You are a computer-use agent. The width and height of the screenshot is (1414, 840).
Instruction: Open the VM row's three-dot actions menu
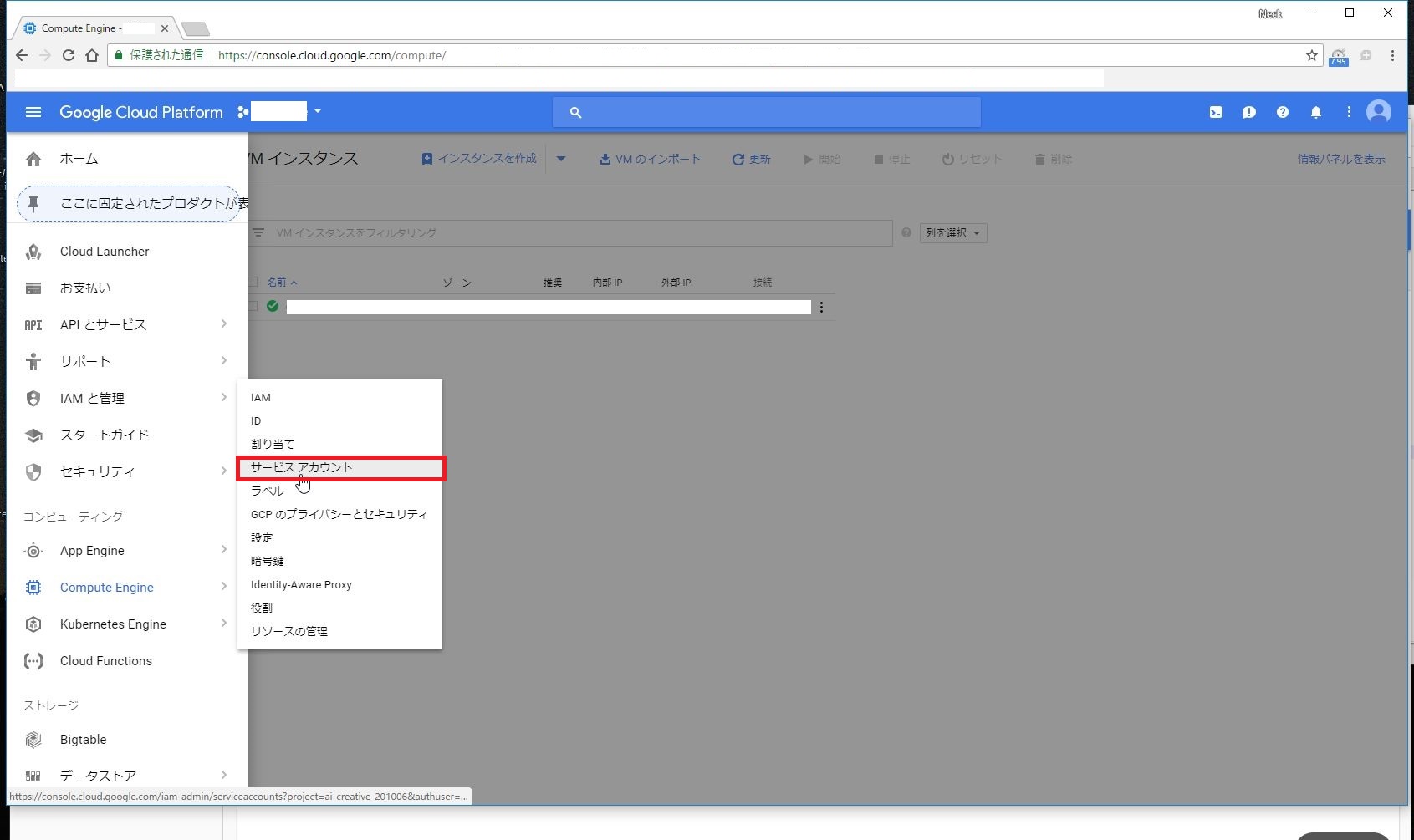(x=821, y=308)
